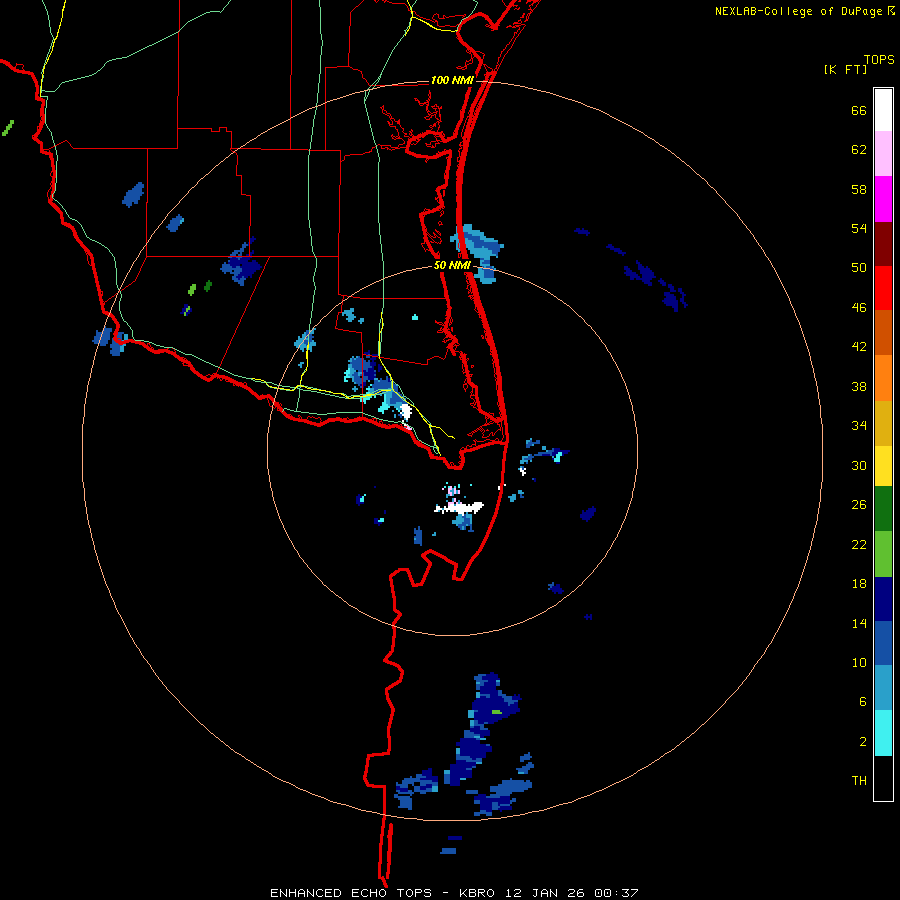
Task: Click the medium blue legend swatch
Action: pyautogui.click(x=883, y=643)
